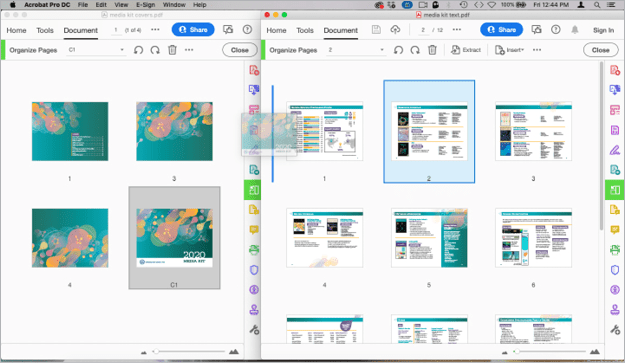This screenshot has width=625, height=363.
Task: Select green Organize Pages tool in text window rail
Action: 615,190
